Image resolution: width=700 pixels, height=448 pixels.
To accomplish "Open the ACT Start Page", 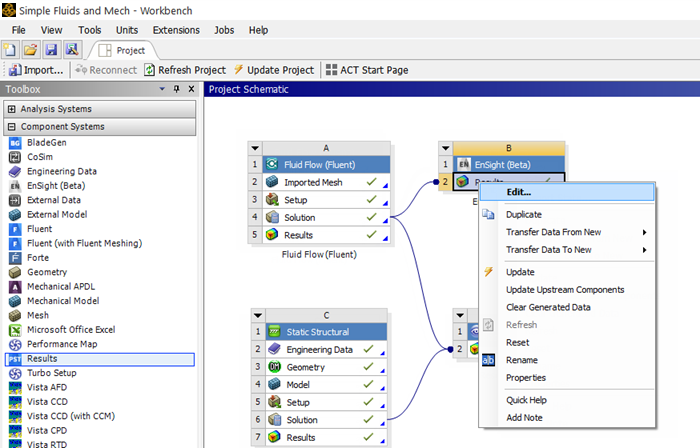I will 367,70.
